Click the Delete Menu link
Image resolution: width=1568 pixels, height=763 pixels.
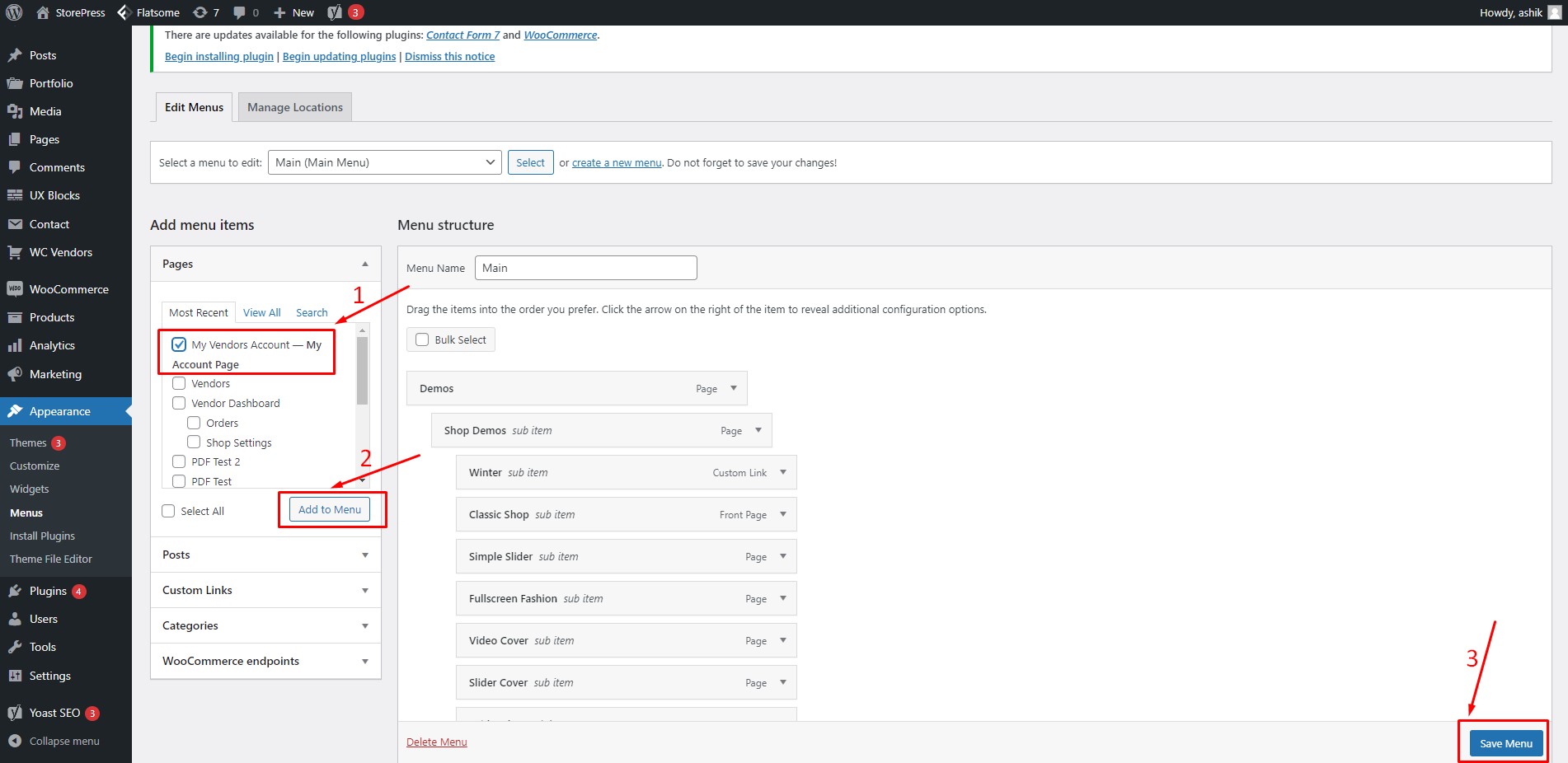[436, 742]
